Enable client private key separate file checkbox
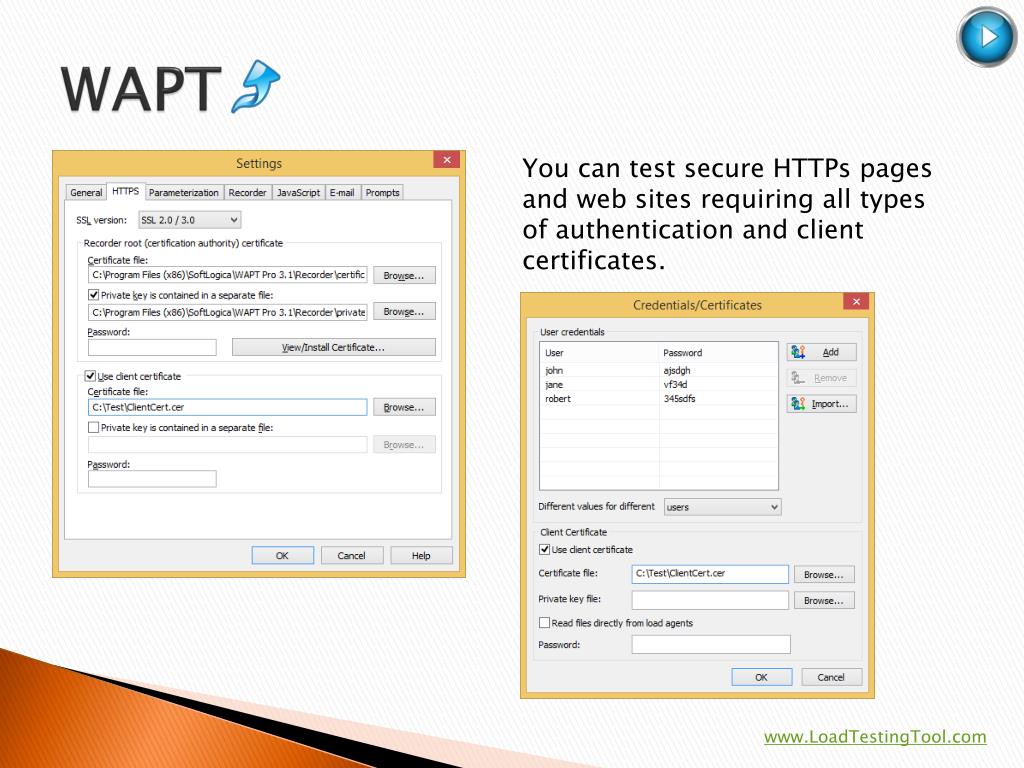Viewport: 1024px width, 768px height. tap(93, 428)
